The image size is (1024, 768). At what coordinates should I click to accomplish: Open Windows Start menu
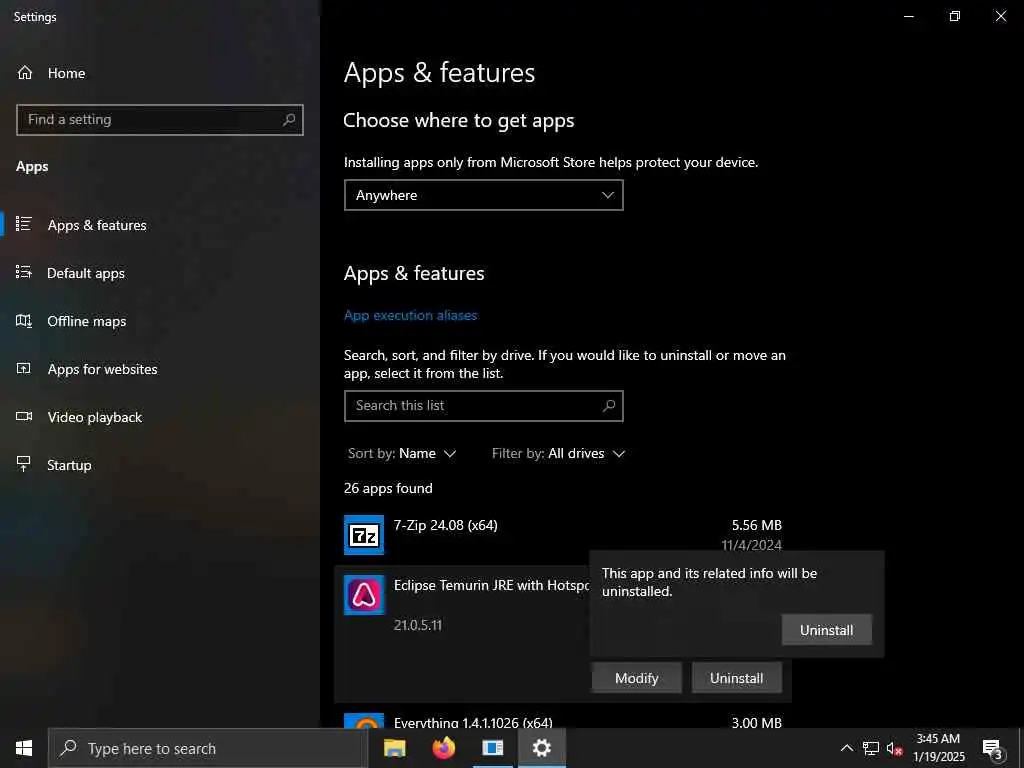coord(24,748)
